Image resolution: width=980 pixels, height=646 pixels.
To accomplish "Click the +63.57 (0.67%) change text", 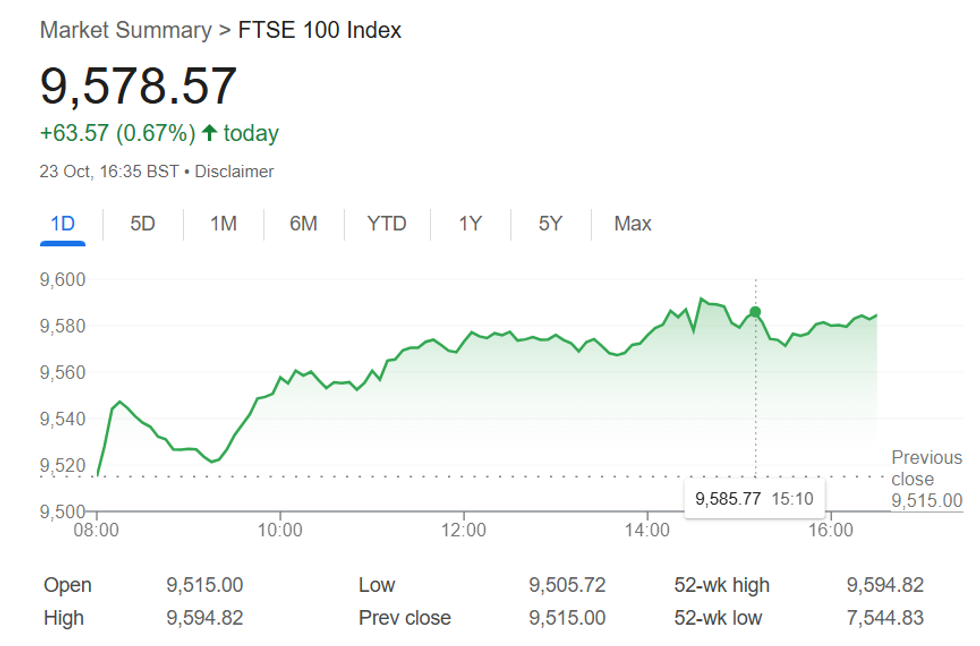I will 115,133.
